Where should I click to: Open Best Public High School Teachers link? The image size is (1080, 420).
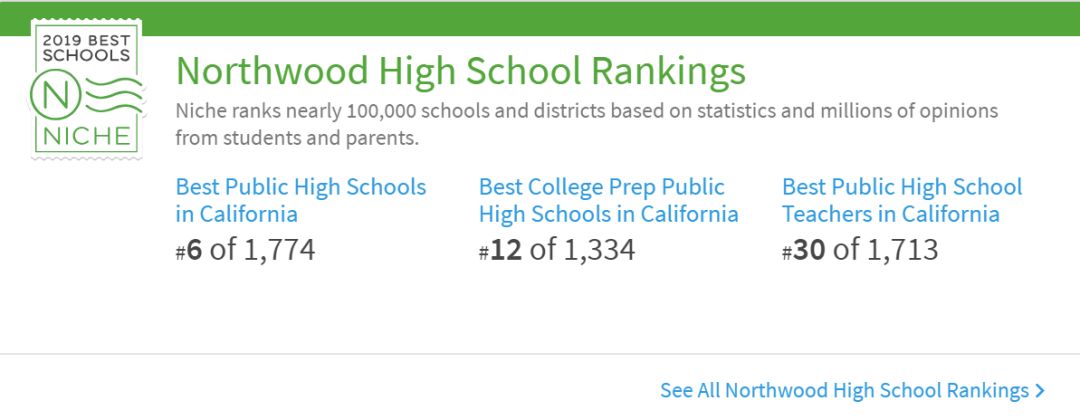902,200
